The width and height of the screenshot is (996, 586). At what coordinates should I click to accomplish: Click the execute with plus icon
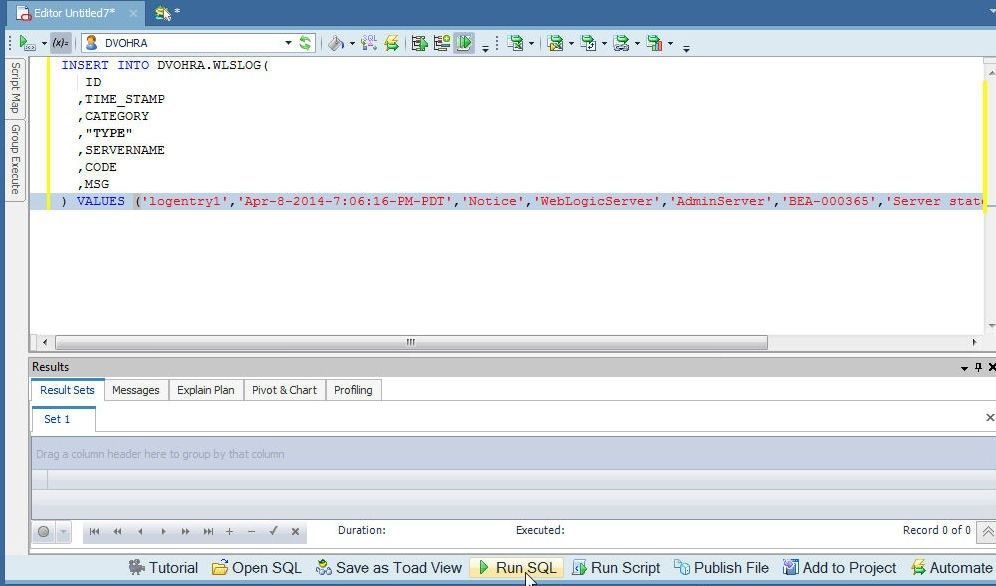(441, 43)
